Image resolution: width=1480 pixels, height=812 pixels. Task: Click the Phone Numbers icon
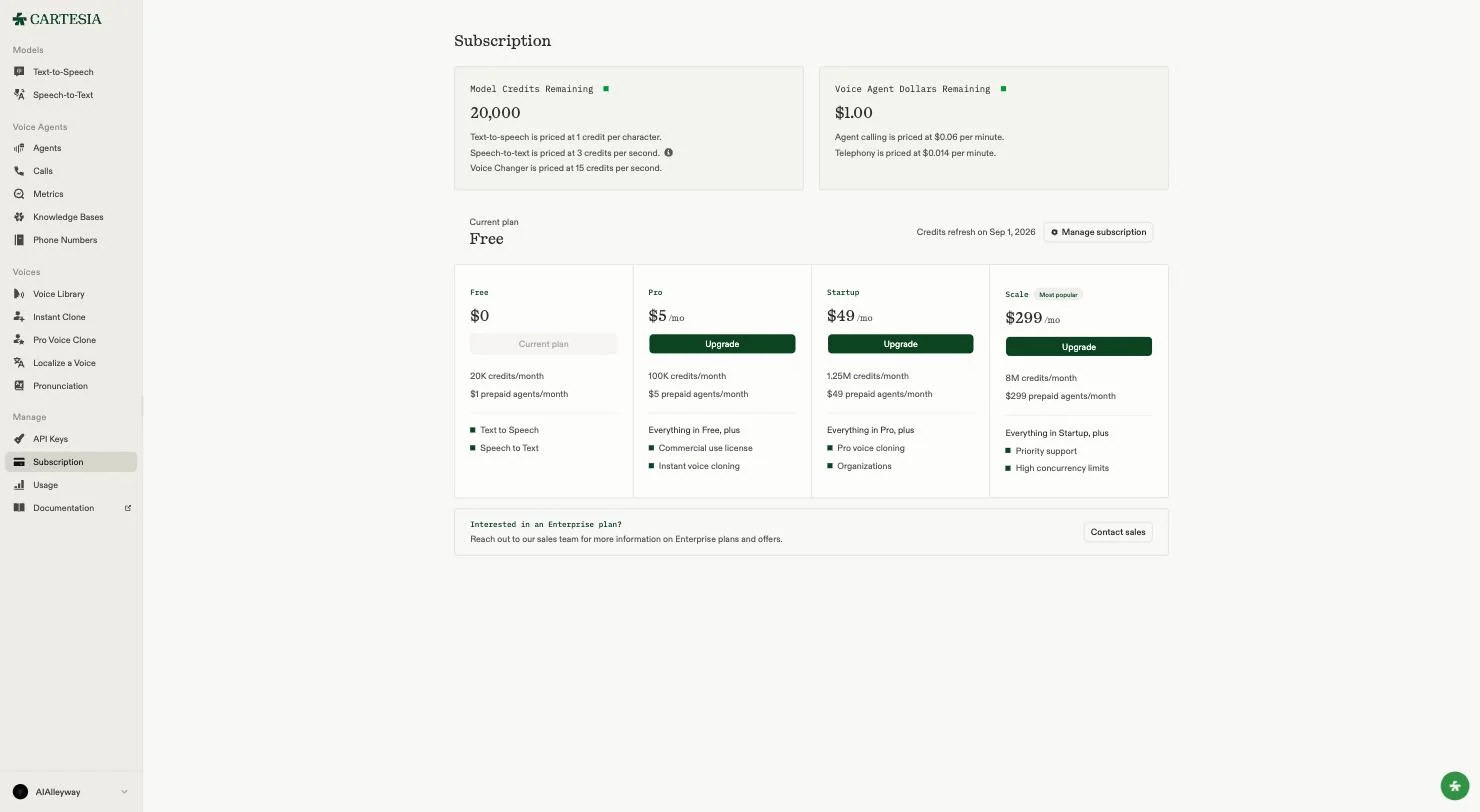point(19,240)
